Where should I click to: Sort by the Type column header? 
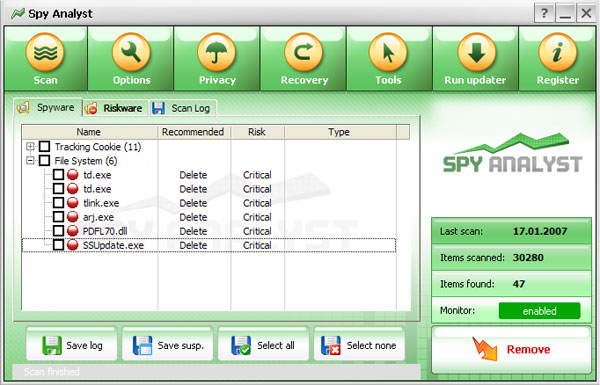coord(340,132)
